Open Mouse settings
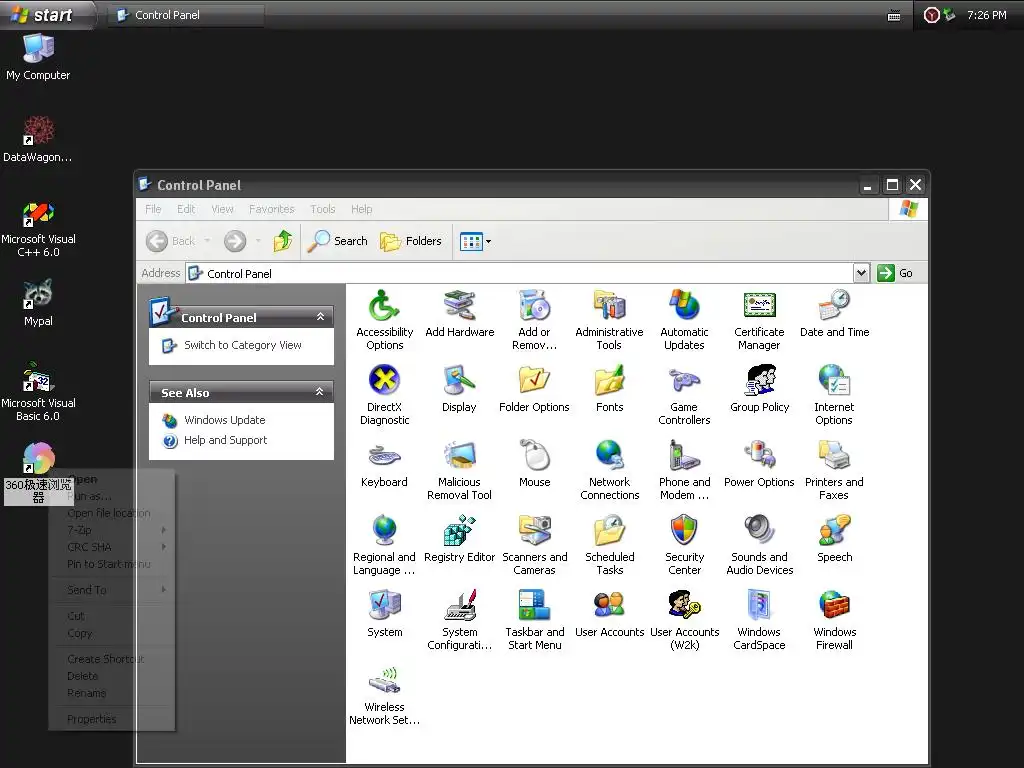The height and width of the screenshot is (768, 1024). [534, 465]
